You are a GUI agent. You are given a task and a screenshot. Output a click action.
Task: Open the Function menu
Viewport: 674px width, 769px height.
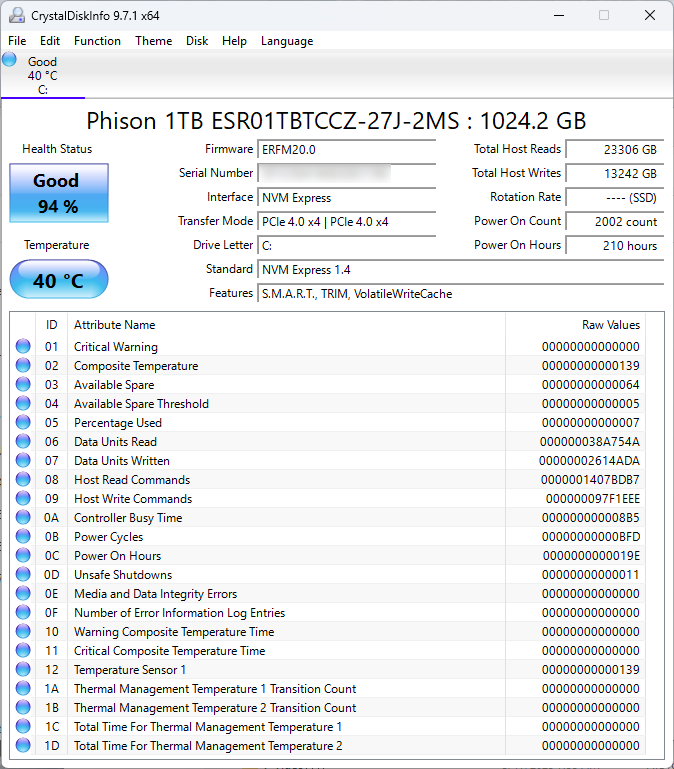97,41
